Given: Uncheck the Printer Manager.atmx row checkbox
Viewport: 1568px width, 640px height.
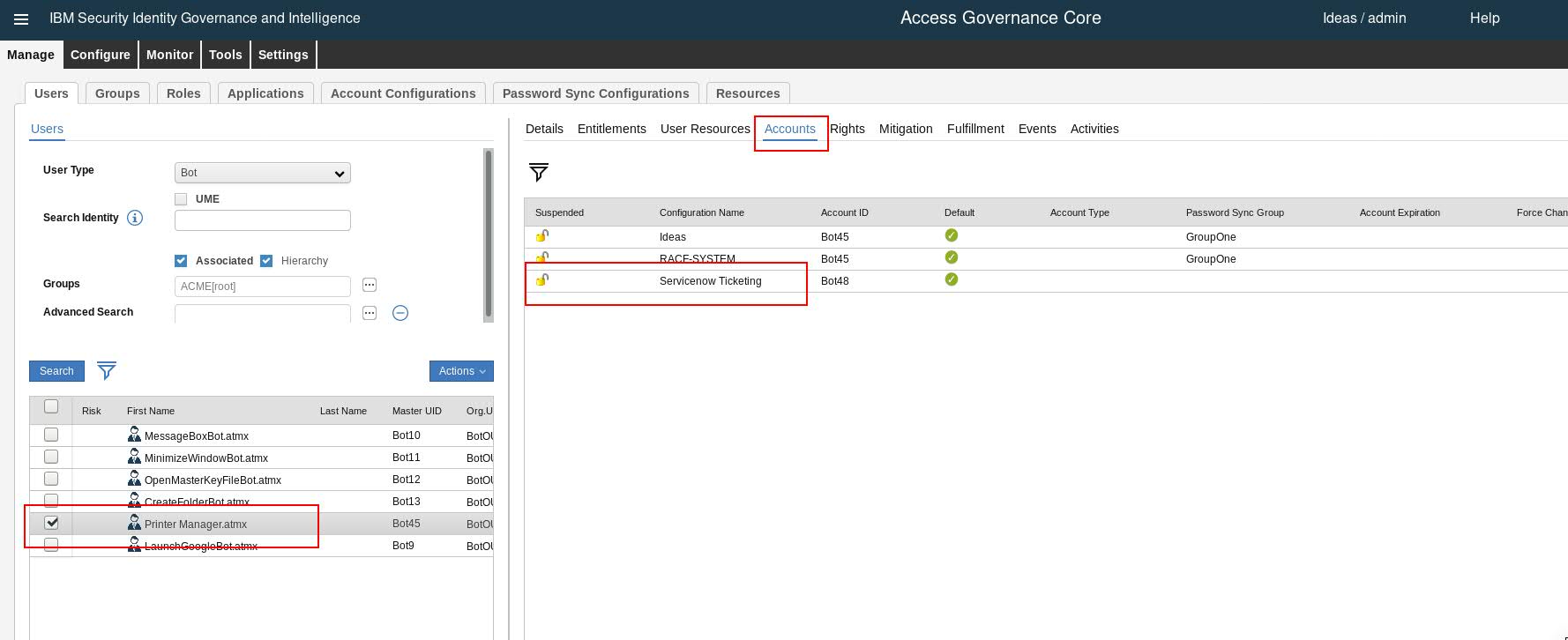Looking at the screenshot, I should point(51,523).
